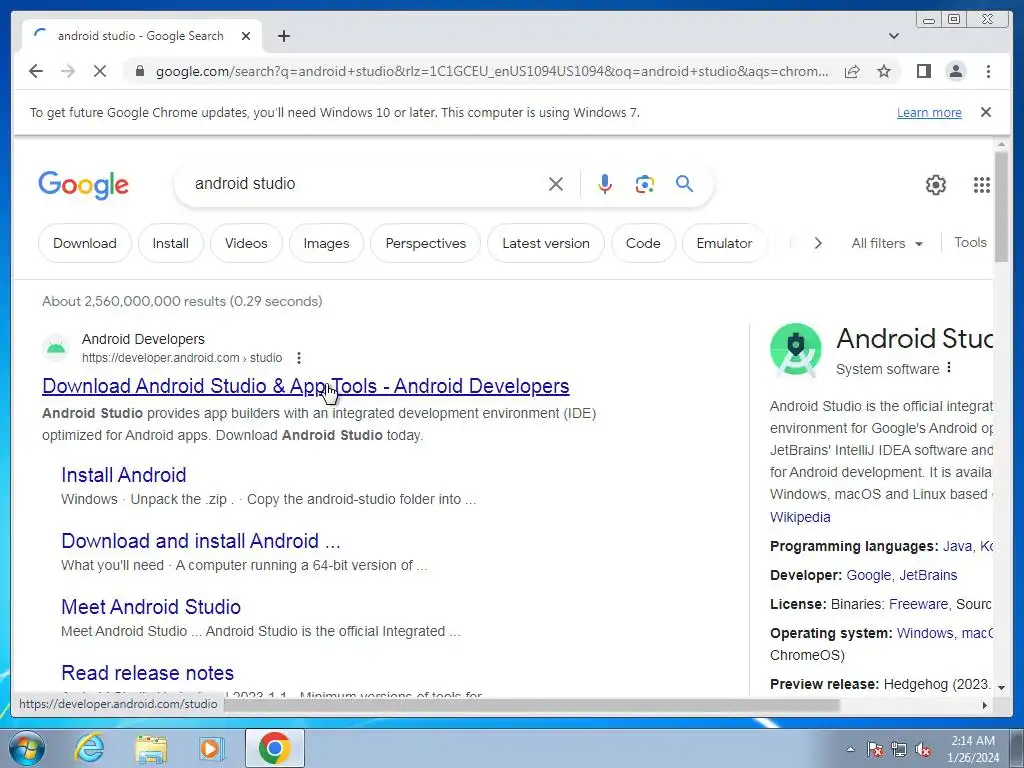
Task: Search by image with Google Lens
Action: click(x=645, y=184)
